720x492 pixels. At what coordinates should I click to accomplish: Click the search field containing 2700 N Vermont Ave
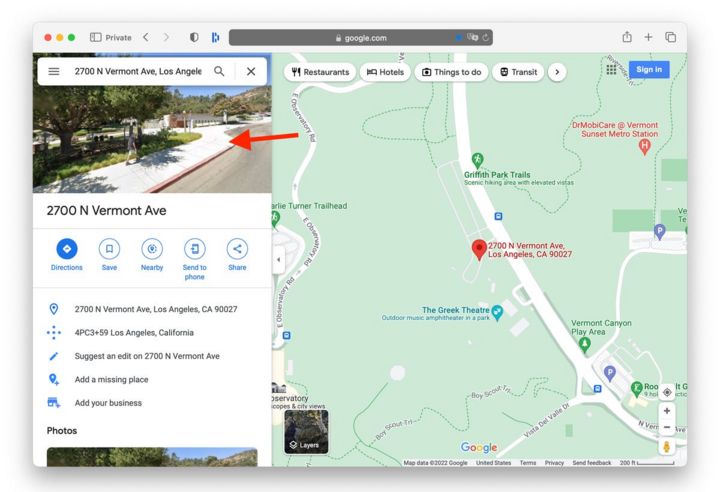[x=138, y=71]
